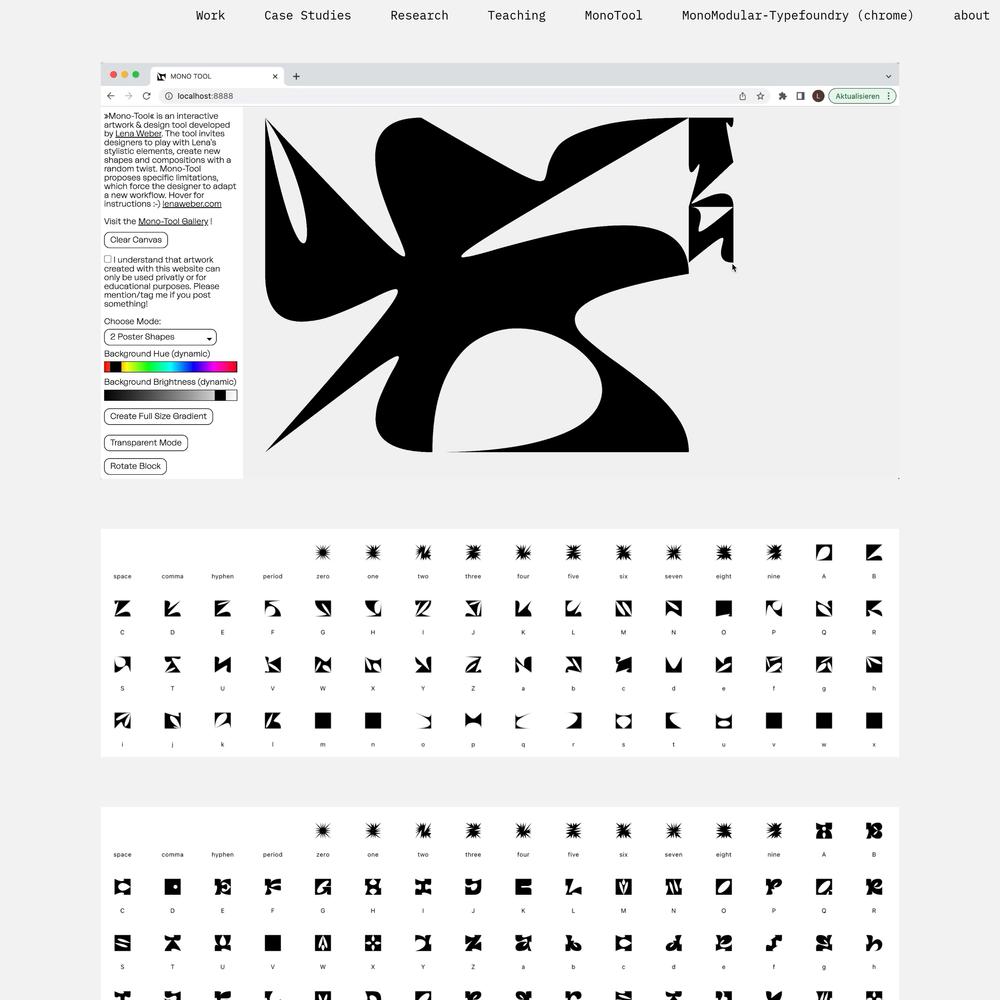The image size is (1000, 1000).
Task: Click the site info icon beside localhost:8888
Action: coord(169,96)
